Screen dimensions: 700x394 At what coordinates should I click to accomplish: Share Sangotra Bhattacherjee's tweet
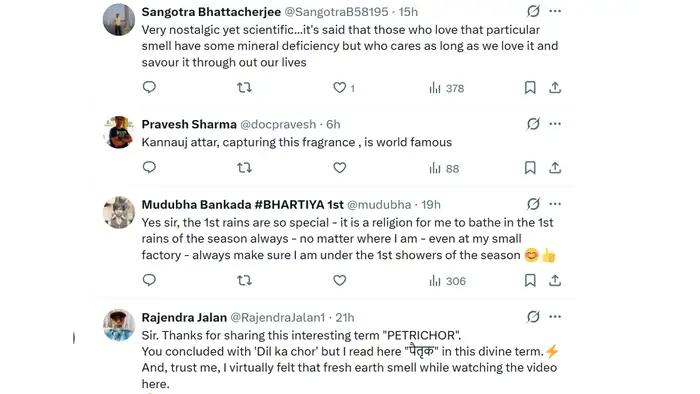click(x=555, y=87)
